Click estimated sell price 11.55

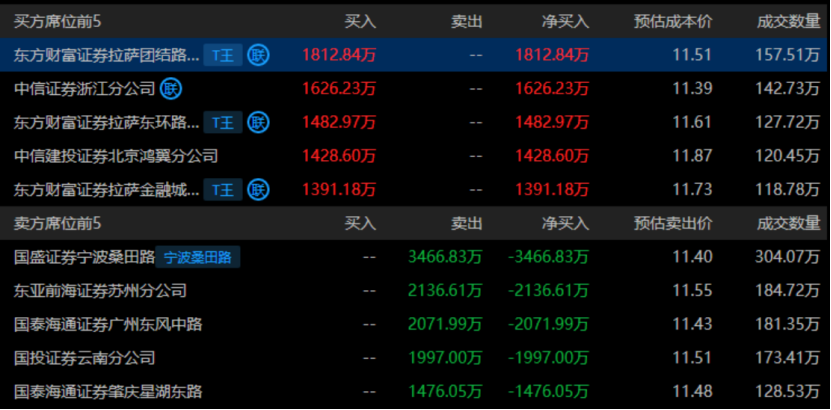point(693,291)
